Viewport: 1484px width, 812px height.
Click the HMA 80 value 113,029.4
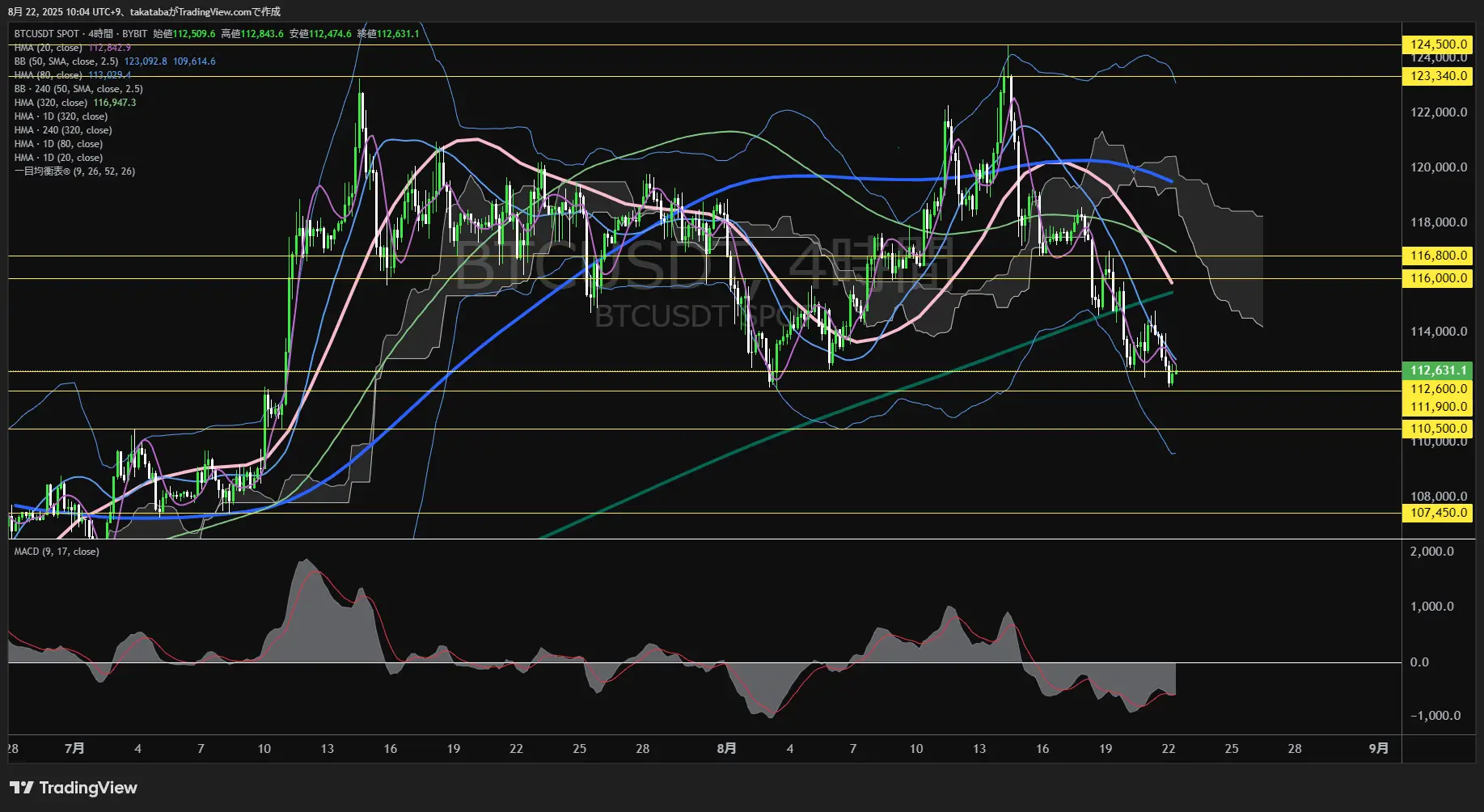pyautogui.click(x=110, y=75)
